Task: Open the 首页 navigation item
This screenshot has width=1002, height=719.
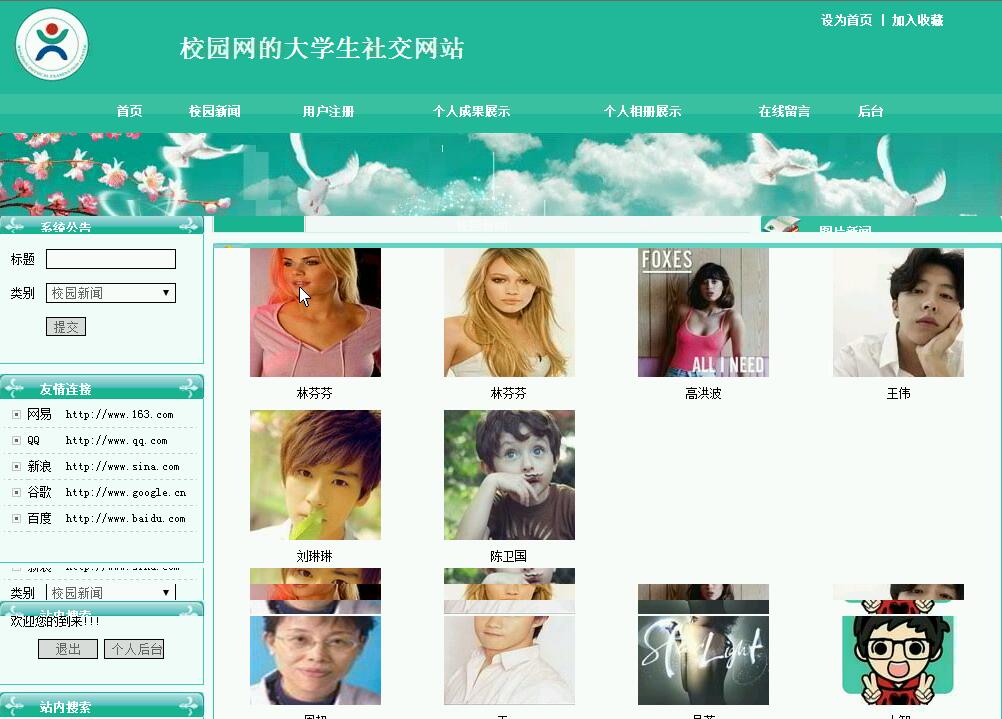Action: 129,111
